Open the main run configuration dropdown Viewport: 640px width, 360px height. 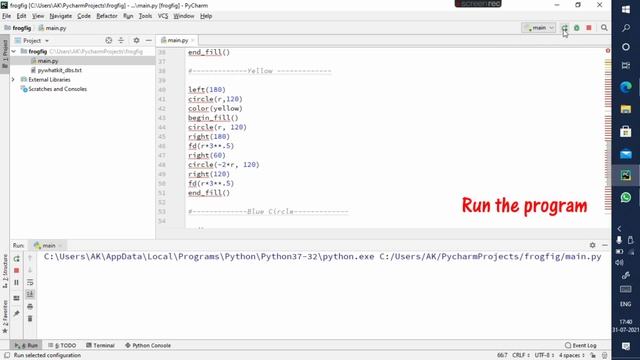(539, 28)
